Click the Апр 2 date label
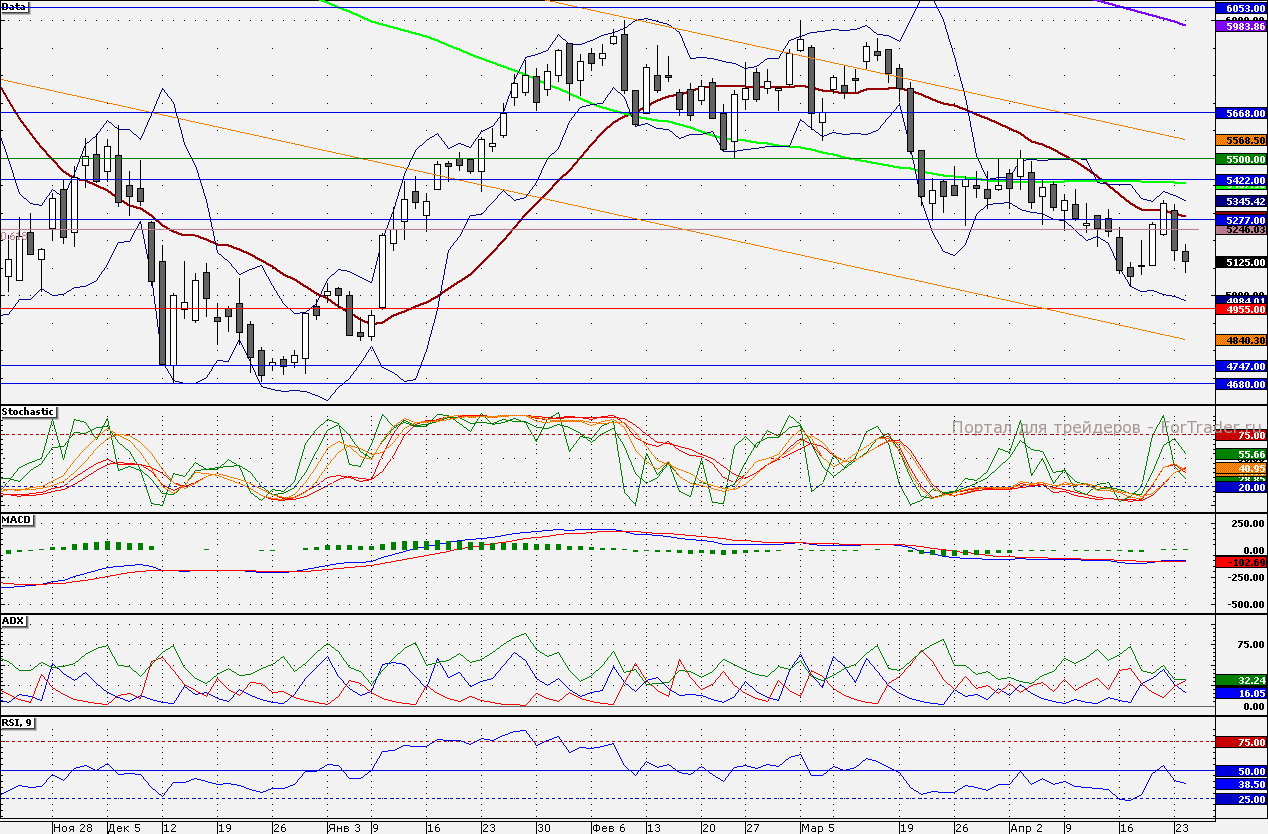1268x834 pixels. 1026,828
